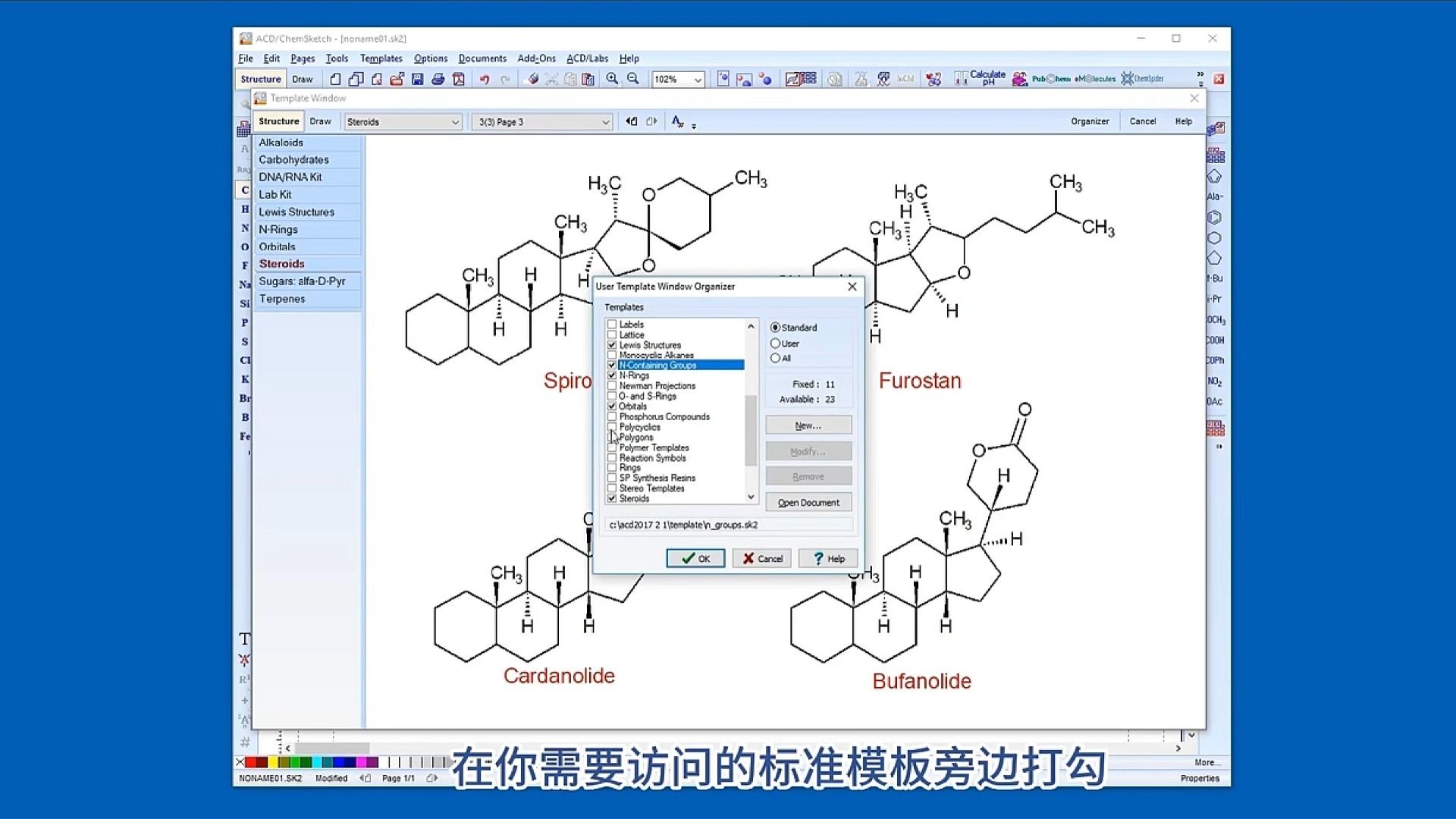This screenshot has height=819, width=1456.
Task: Click the templates list vertical scrollbar thumb
Action: tap(751, 430)
